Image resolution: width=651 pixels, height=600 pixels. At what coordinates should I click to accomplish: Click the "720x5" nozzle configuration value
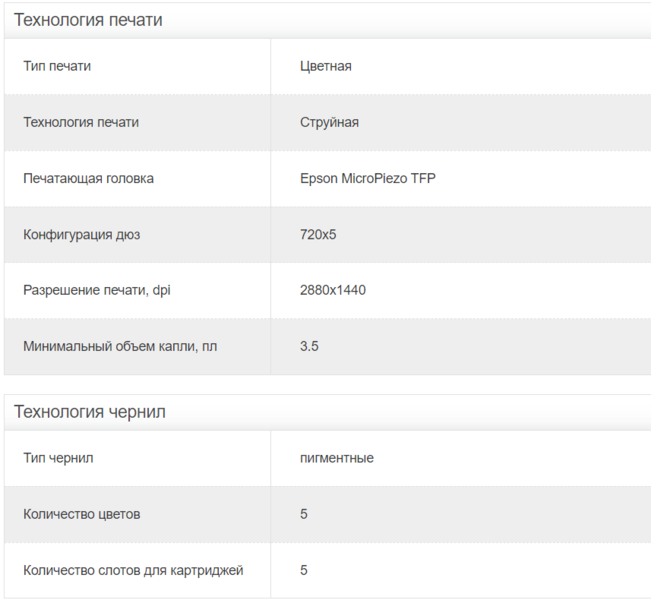(319, 234)
